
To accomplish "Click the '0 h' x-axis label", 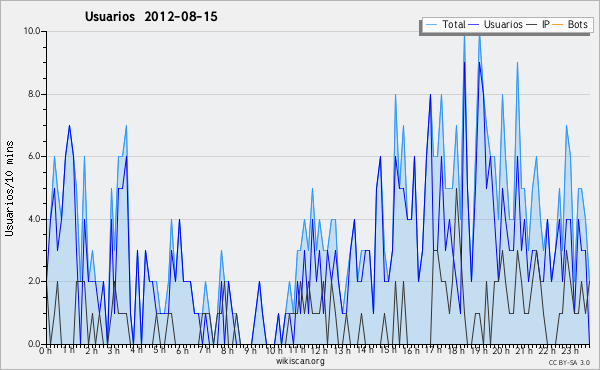I will click(x=45, y=350).
